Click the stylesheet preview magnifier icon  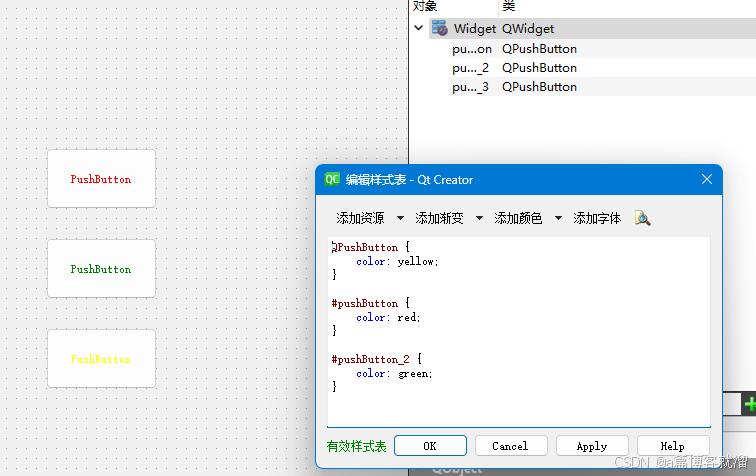pyautogui.click(x=642, y=218)
